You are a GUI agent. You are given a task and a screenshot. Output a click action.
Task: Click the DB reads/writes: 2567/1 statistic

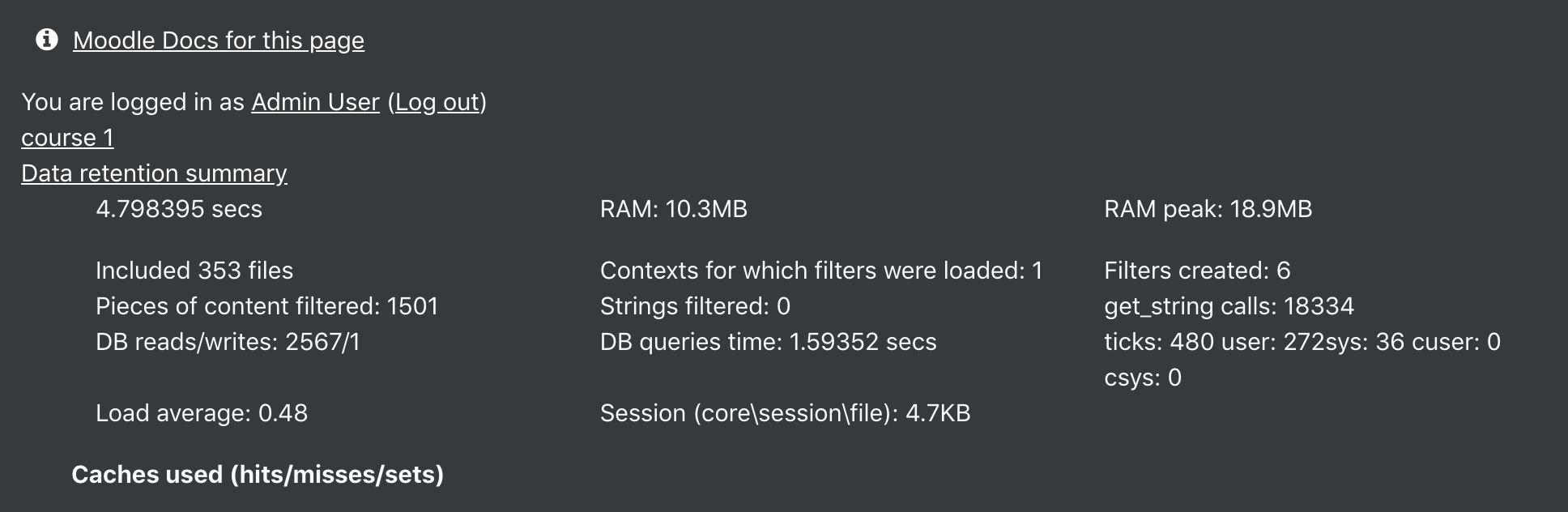coord(228,342)
